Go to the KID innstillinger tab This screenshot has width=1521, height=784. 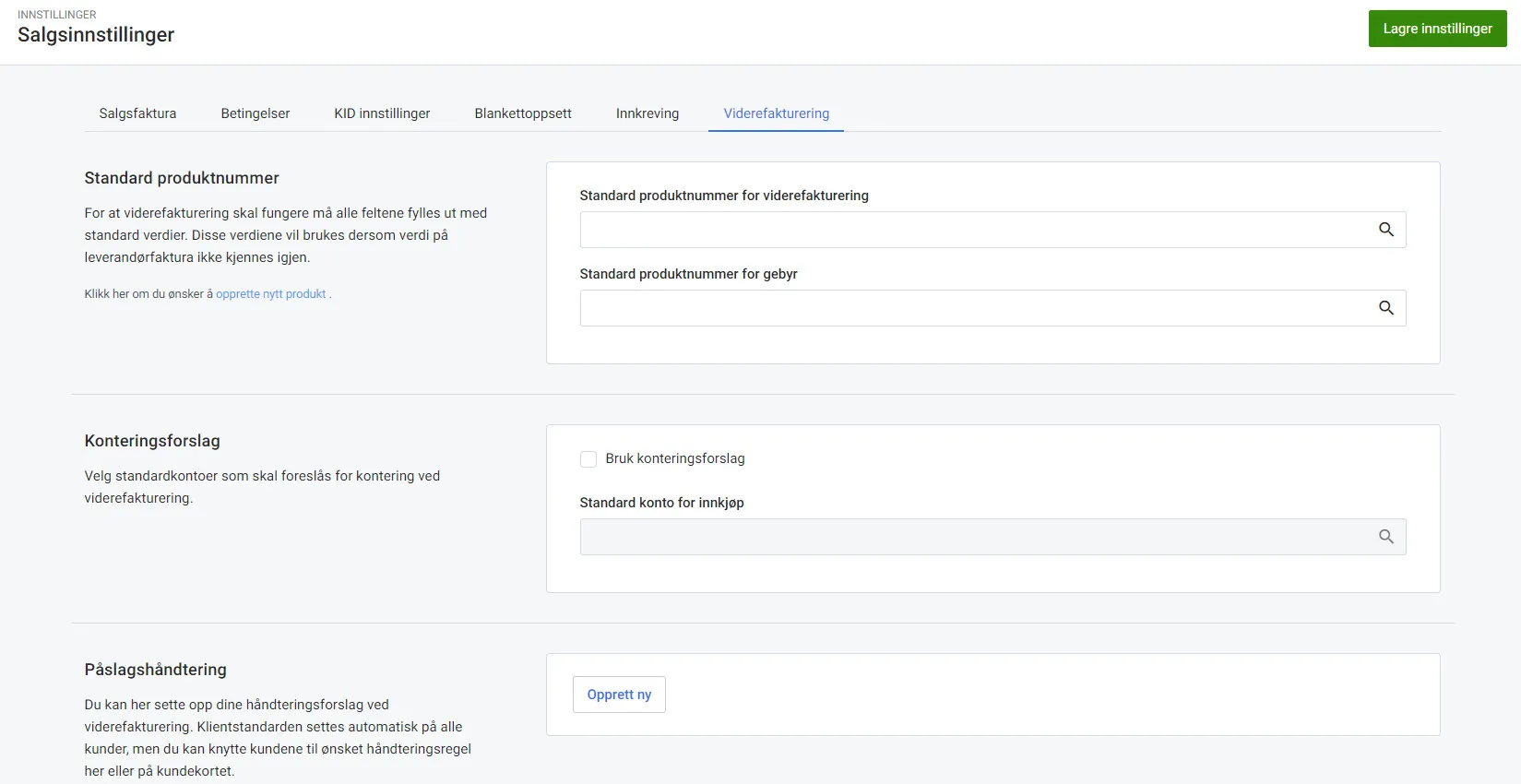click(x=382, y=113)
